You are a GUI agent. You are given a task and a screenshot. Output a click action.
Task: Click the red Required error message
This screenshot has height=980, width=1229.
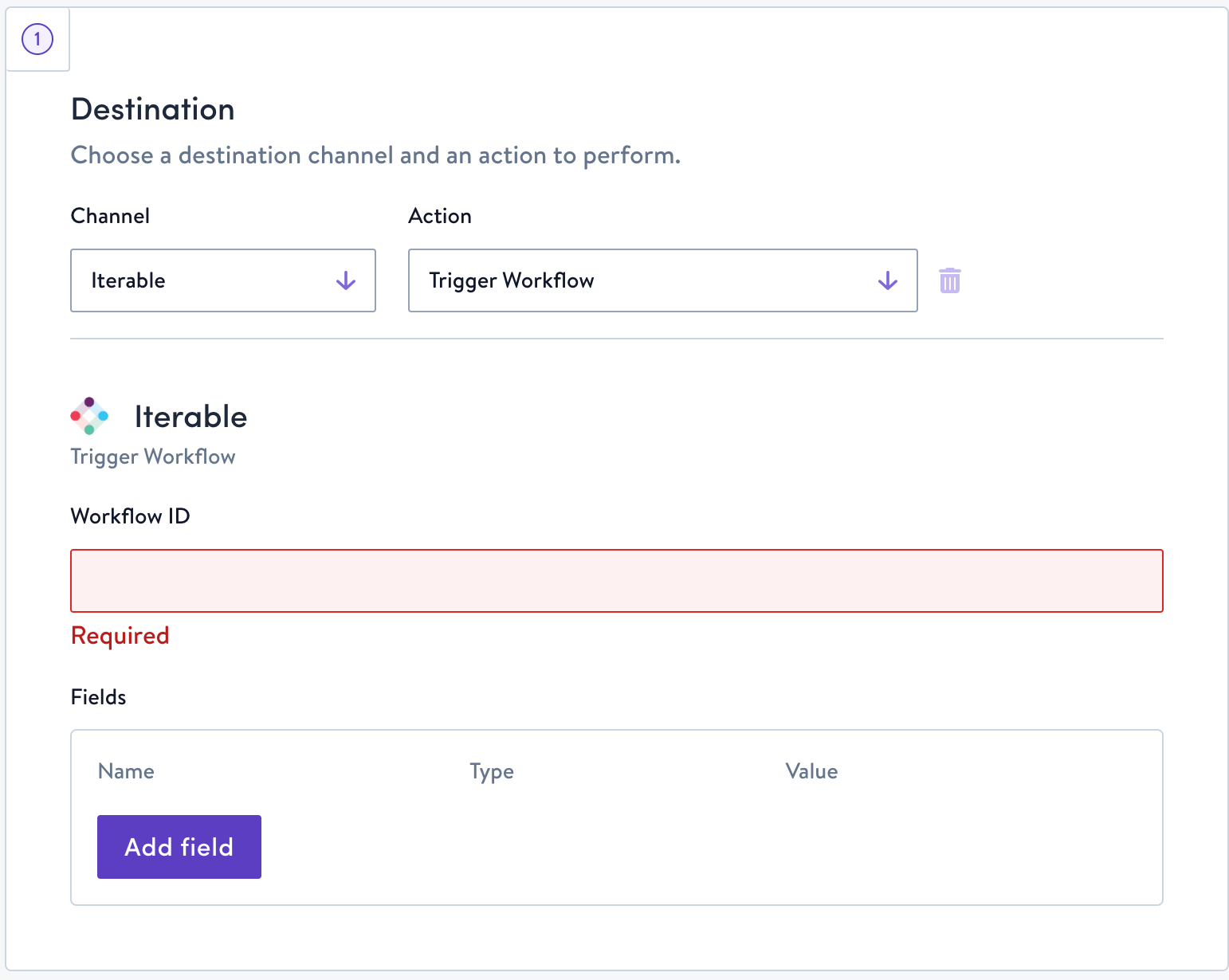(120, 636)
